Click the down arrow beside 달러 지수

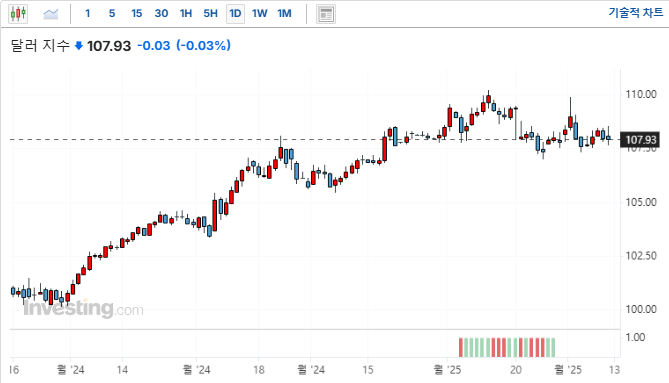[x=79, y=46]
